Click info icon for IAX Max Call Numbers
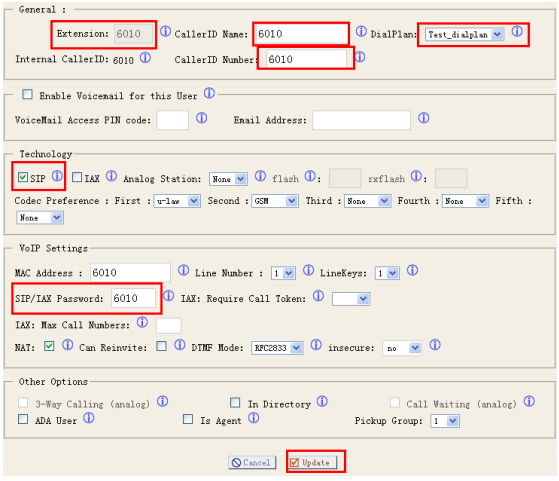This screenshot has height=481, width=559. [142, 322]
